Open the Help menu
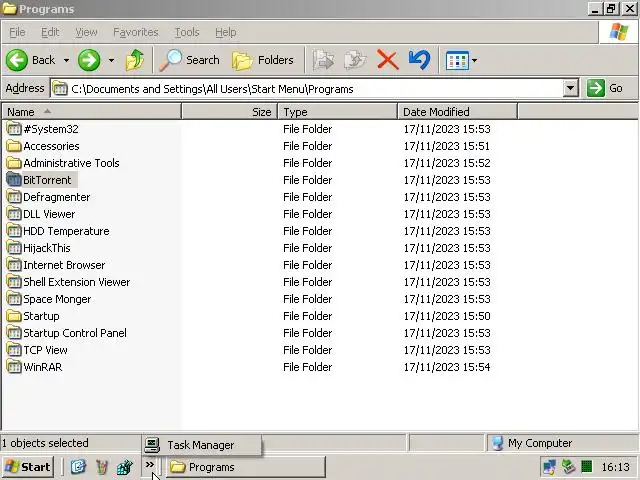The height and width of the screenshot is (480, 640). [226, 32]
